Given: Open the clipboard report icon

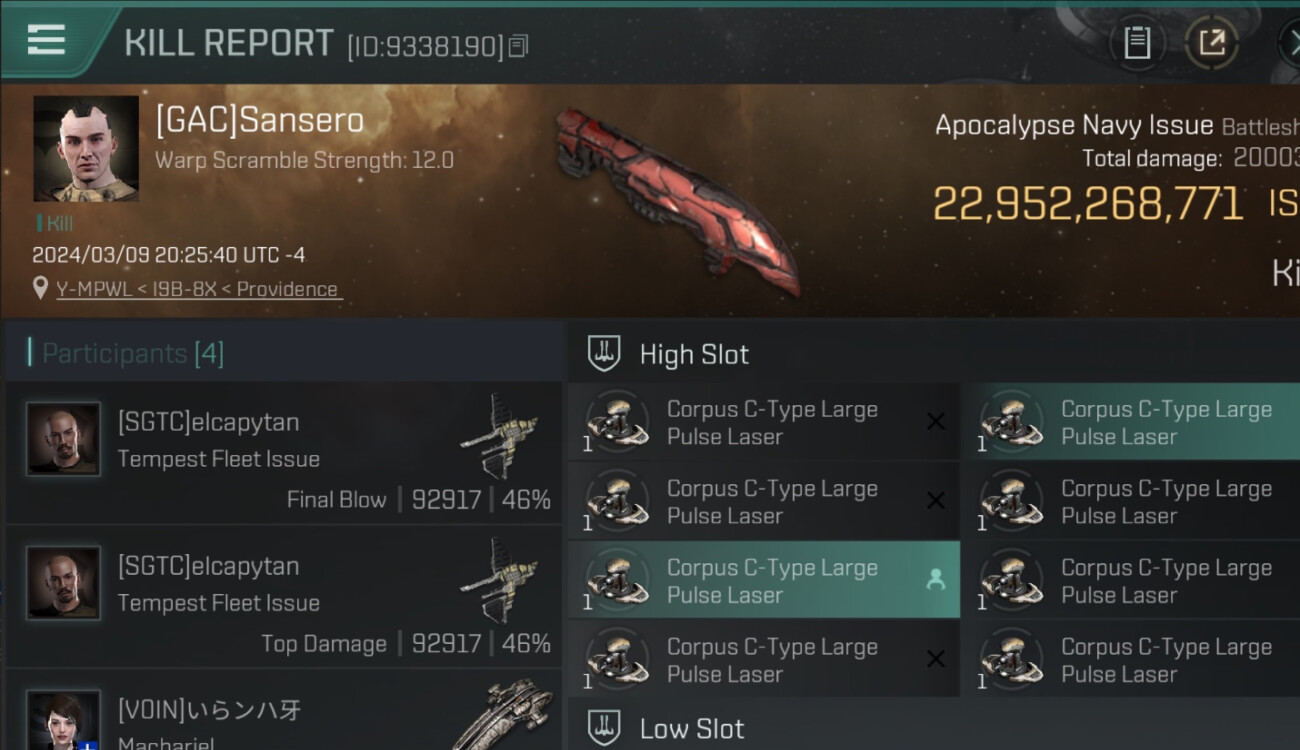Looking at the screenshot, I should 1137,43.
